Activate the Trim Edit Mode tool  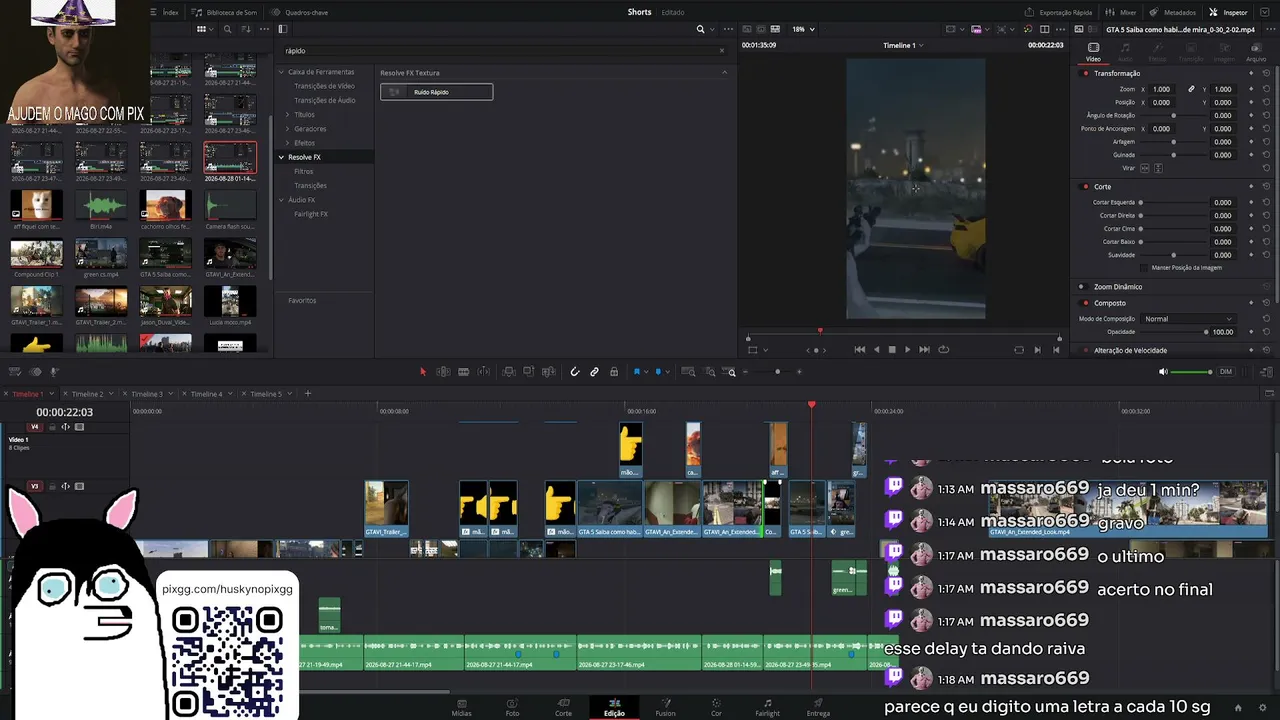pyautogui.click(x=443, y=372)
